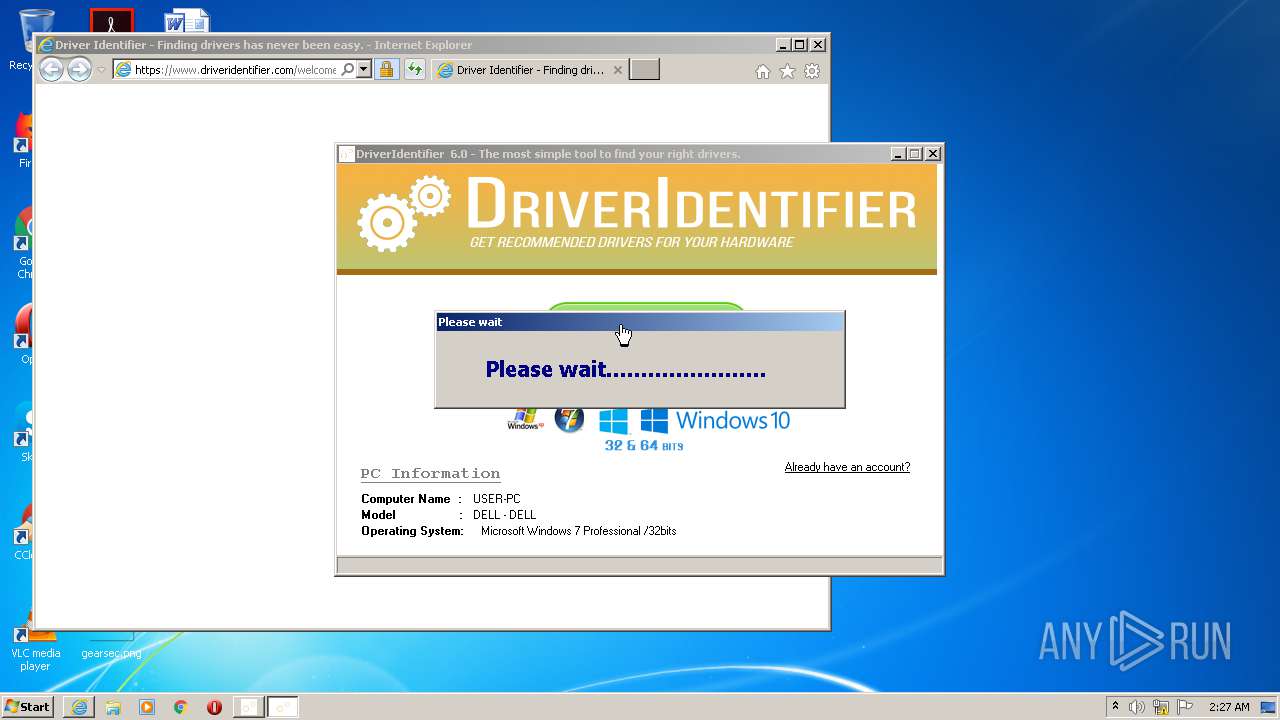Click the 'Please wait' dialog title bar

coord(640,322)
